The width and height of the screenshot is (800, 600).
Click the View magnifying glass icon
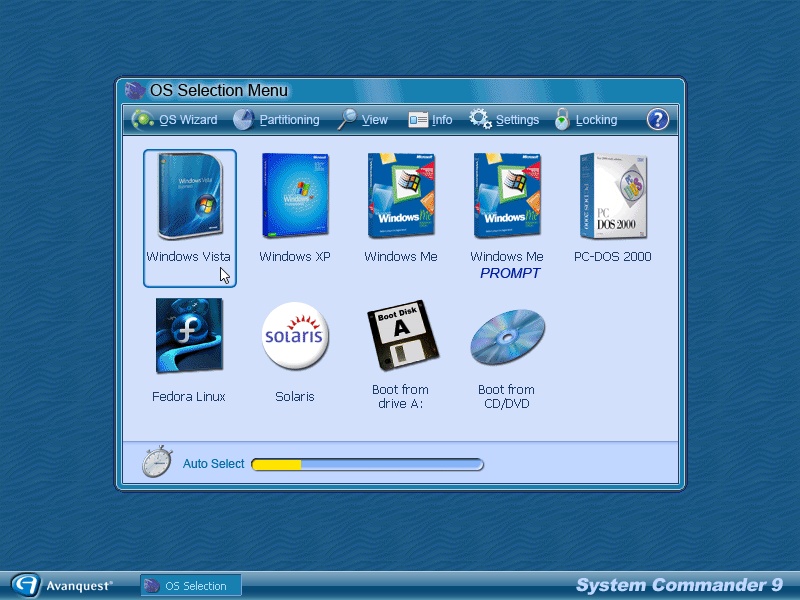[347, 119]
